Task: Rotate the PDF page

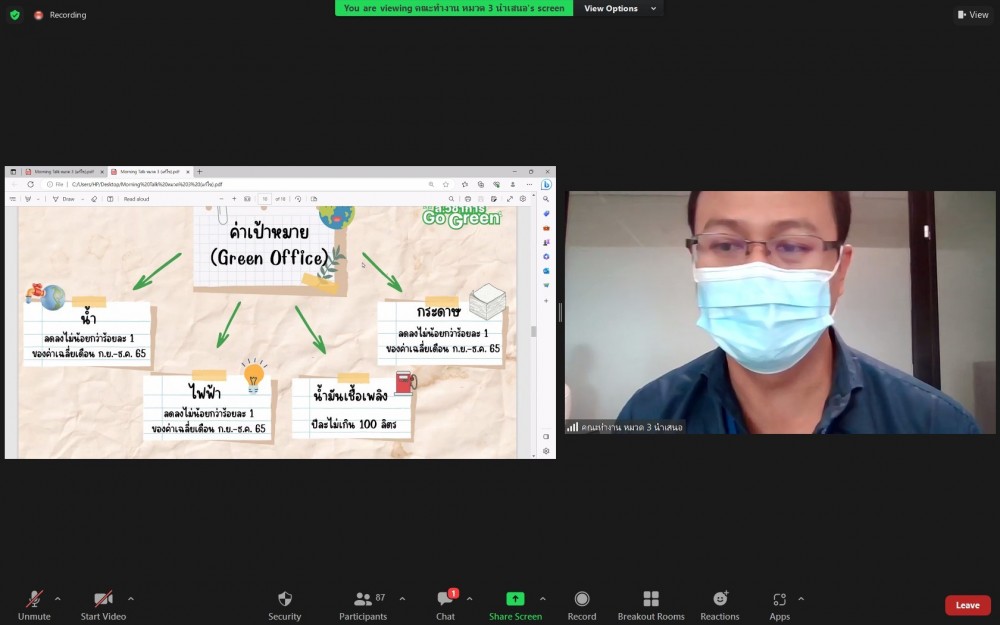Action: coord(298,199)
